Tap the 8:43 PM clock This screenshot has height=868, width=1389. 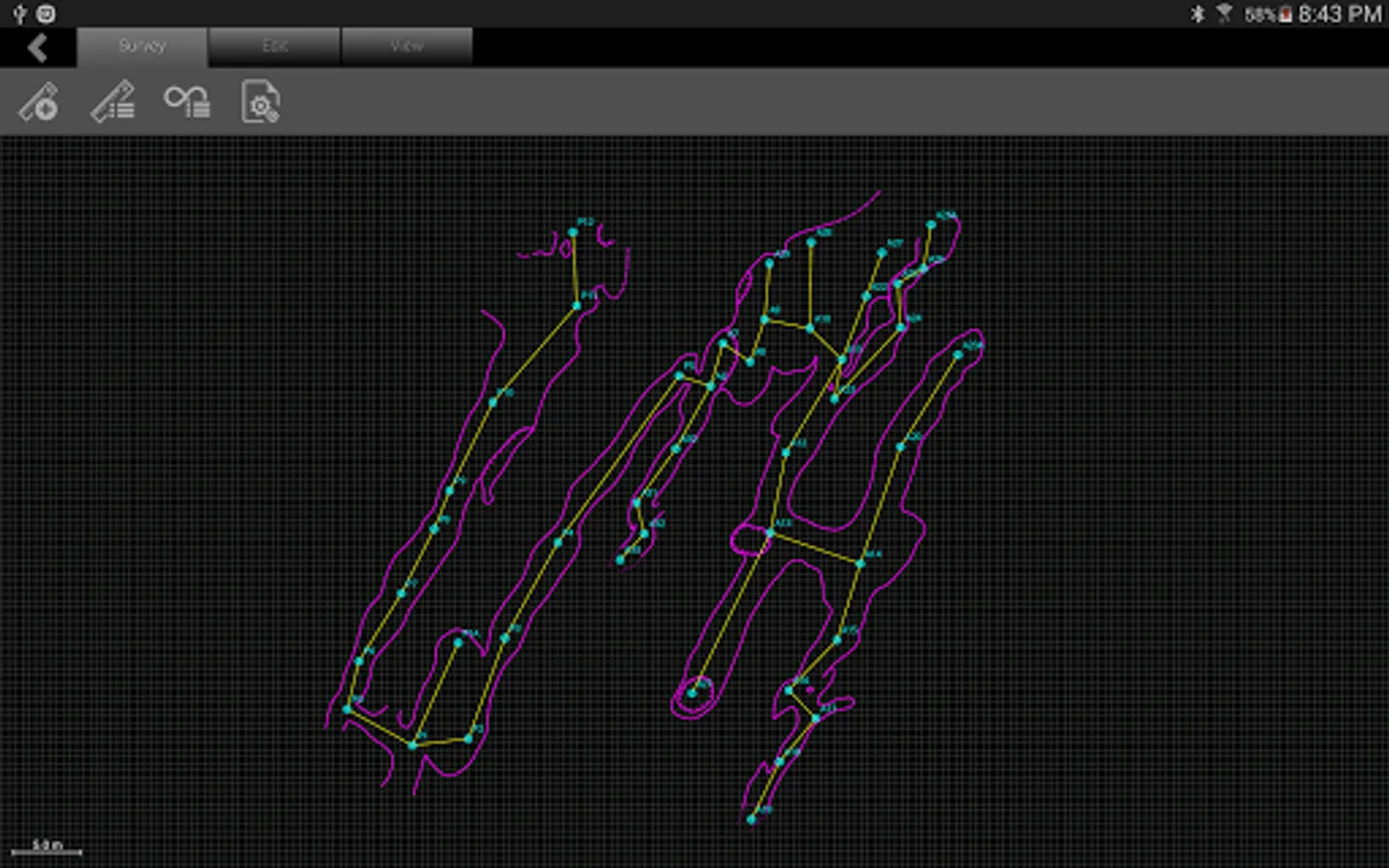pos(1340,14)
